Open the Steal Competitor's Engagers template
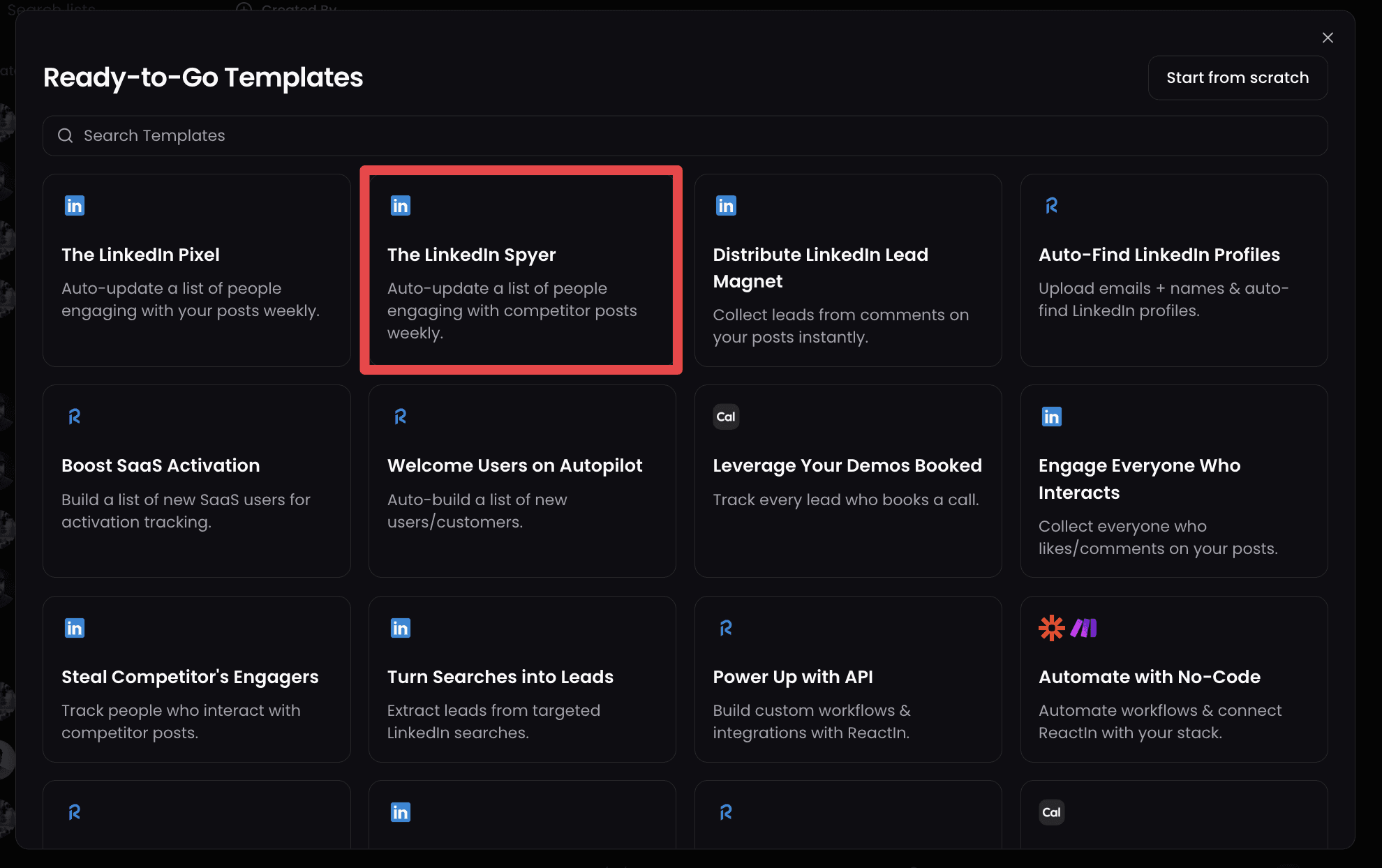Screen dimensions: 1382x868 pos(197,678)
